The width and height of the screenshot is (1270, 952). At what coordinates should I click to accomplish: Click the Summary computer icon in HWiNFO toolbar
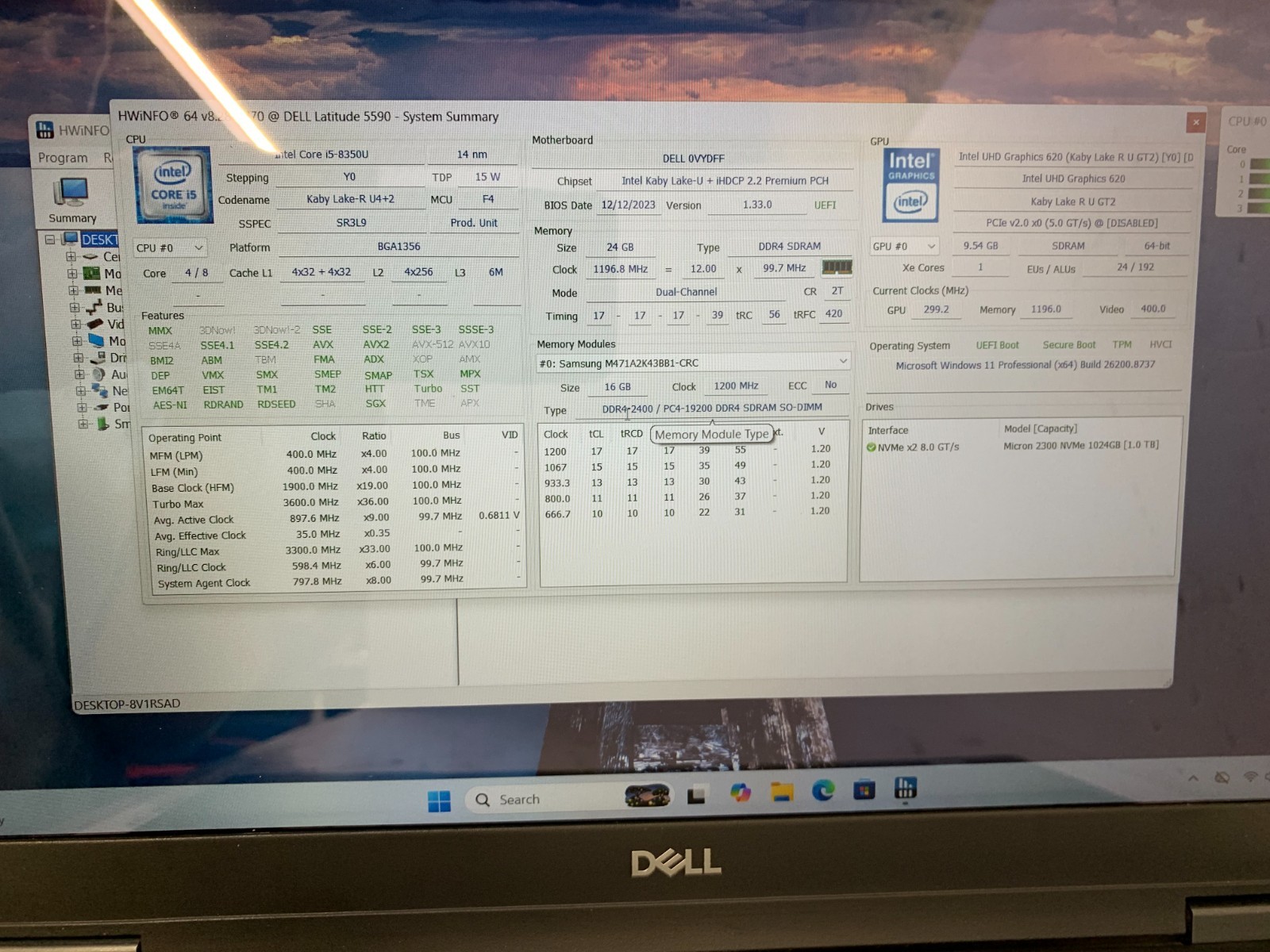(x=71, y=192)
